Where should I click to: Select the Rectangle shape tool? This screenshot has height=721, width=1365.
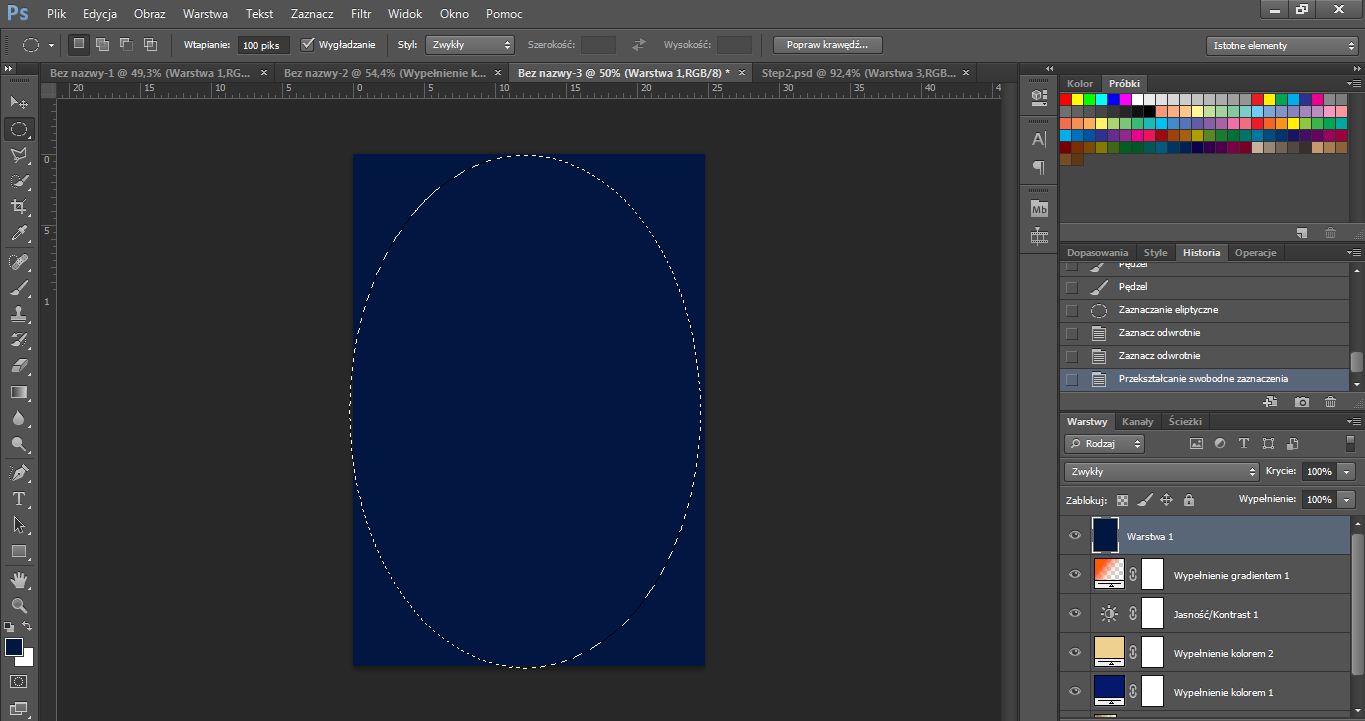tap(19, 551)
